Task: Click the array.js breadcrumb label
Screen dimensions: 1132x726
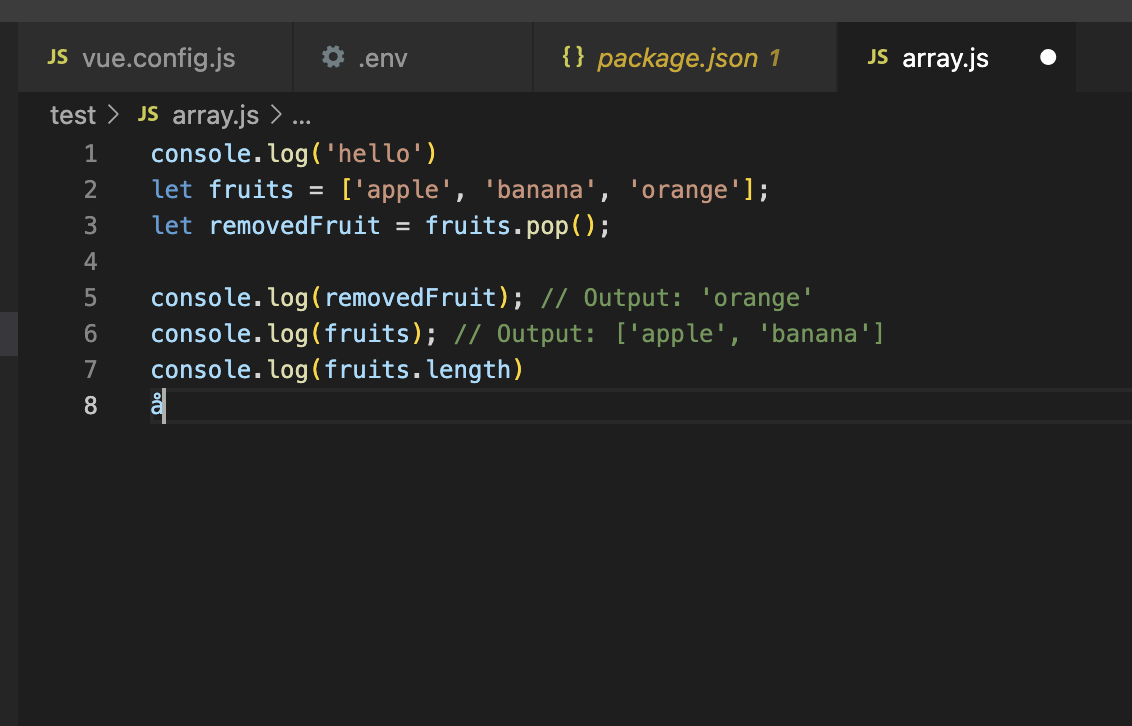Action: 215,115
